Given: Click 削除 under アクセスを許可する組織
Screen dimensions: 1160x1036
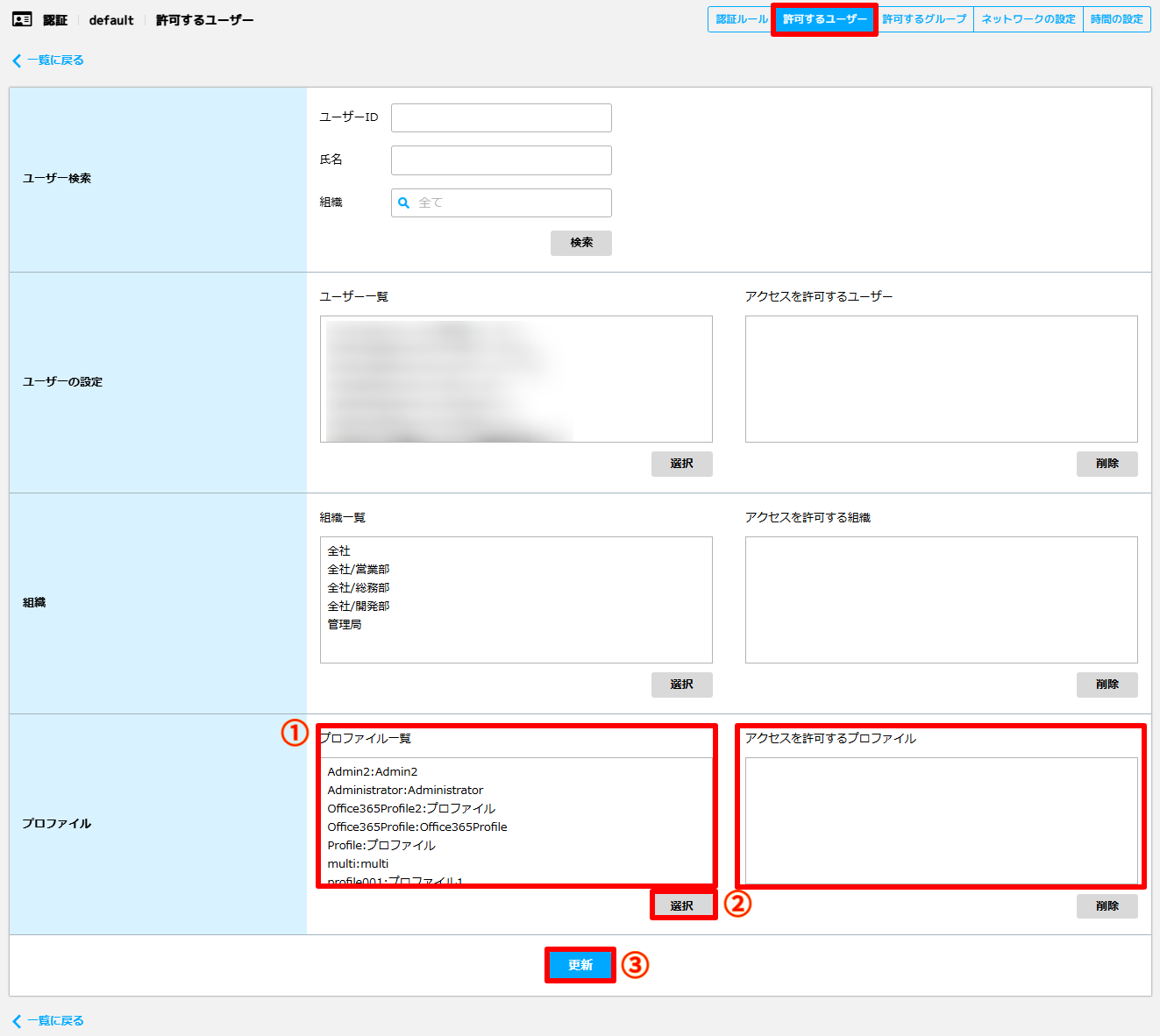Looking at the screenshot, I should point(1107,685).
